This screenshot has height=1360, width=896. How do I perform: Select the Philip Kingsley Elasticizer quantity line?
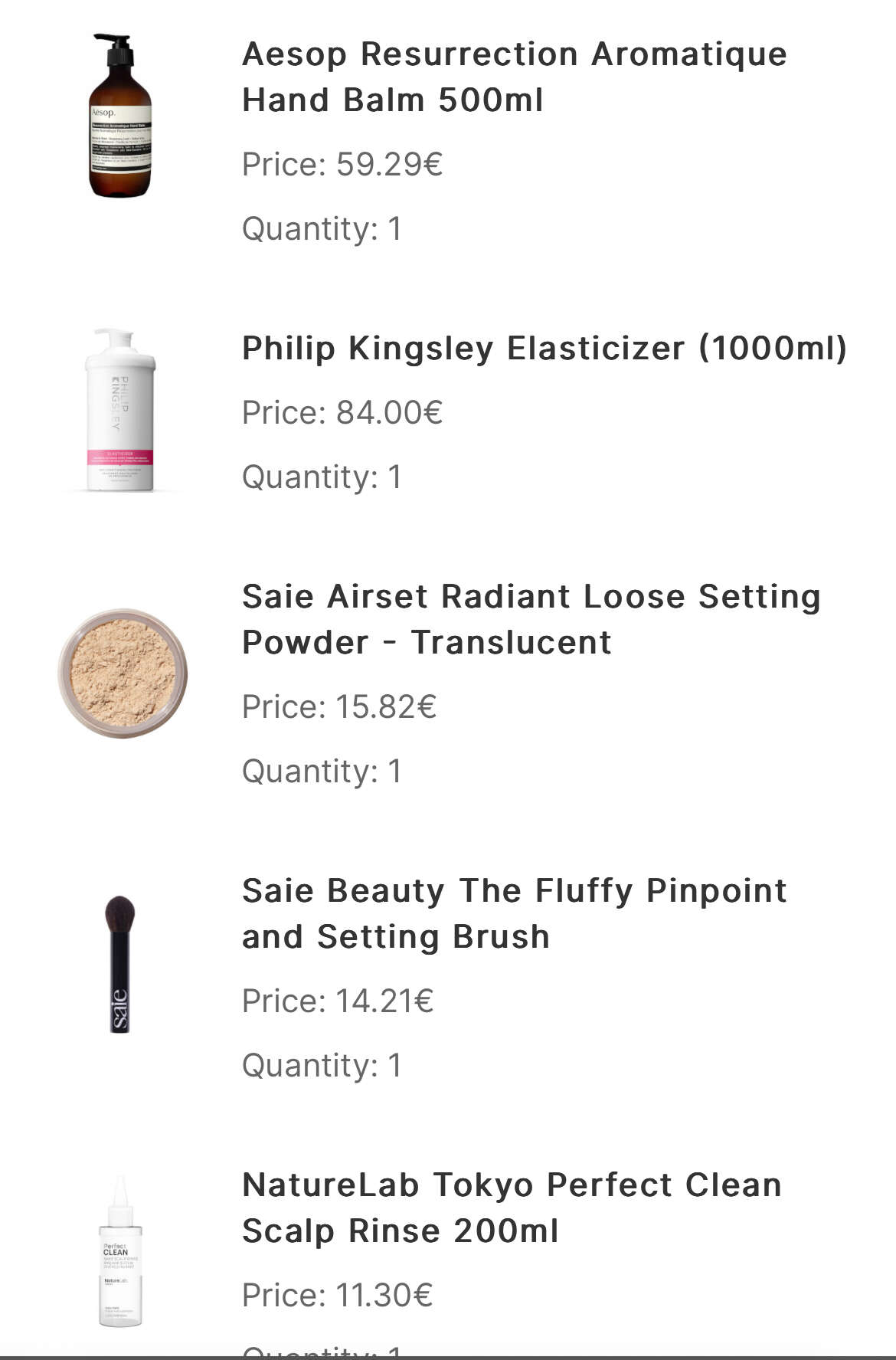pyautogui.click(x=322, y=477)
